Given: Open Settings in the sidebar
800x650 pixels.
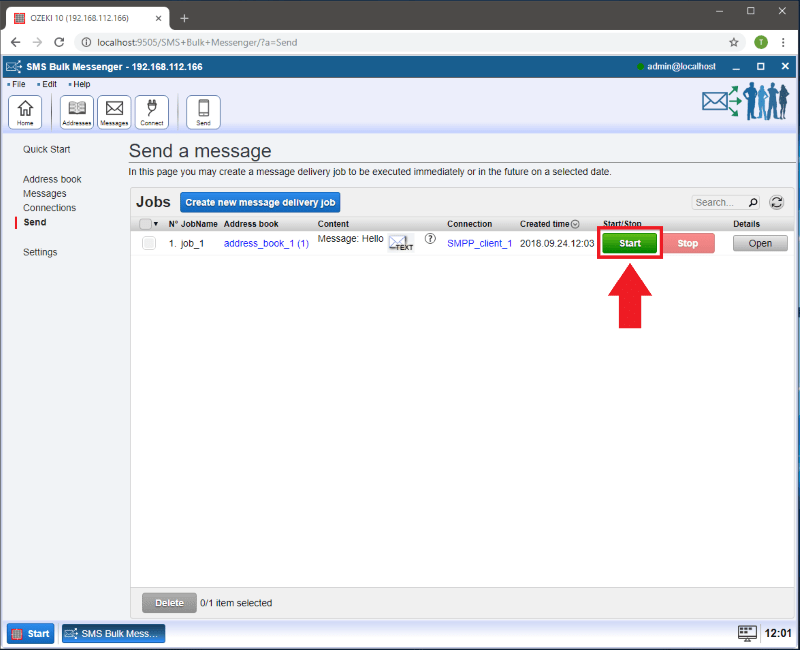Looking at the screenshot, I should point(40,252).
